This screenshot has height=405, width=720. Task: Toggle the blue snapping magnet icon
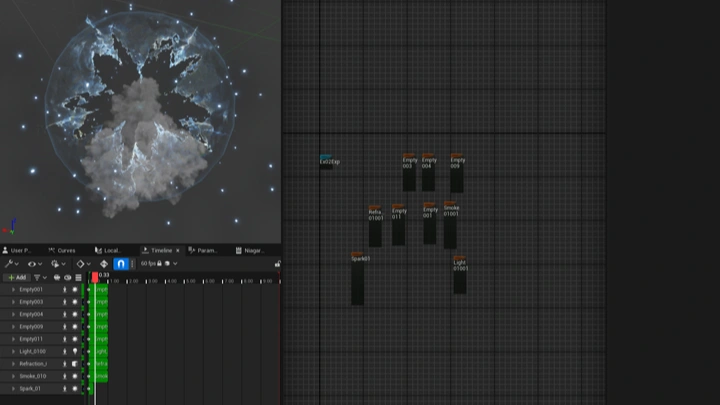(x=121, y=264)
